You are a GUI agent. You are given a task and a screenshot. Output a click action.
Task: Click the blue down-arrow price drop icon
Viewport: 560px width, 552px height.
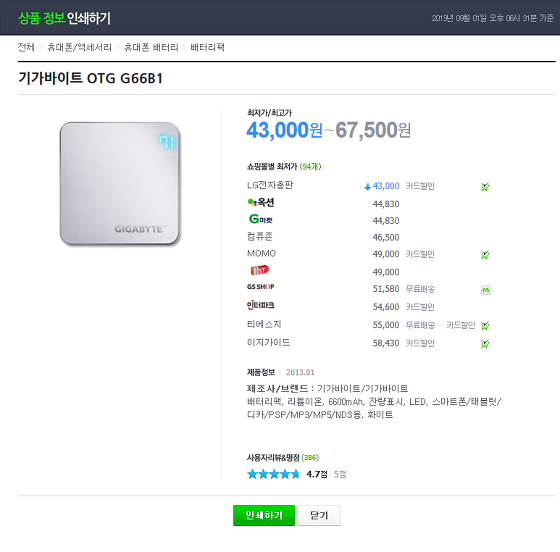pyautogui.click(x=367, y=187)
